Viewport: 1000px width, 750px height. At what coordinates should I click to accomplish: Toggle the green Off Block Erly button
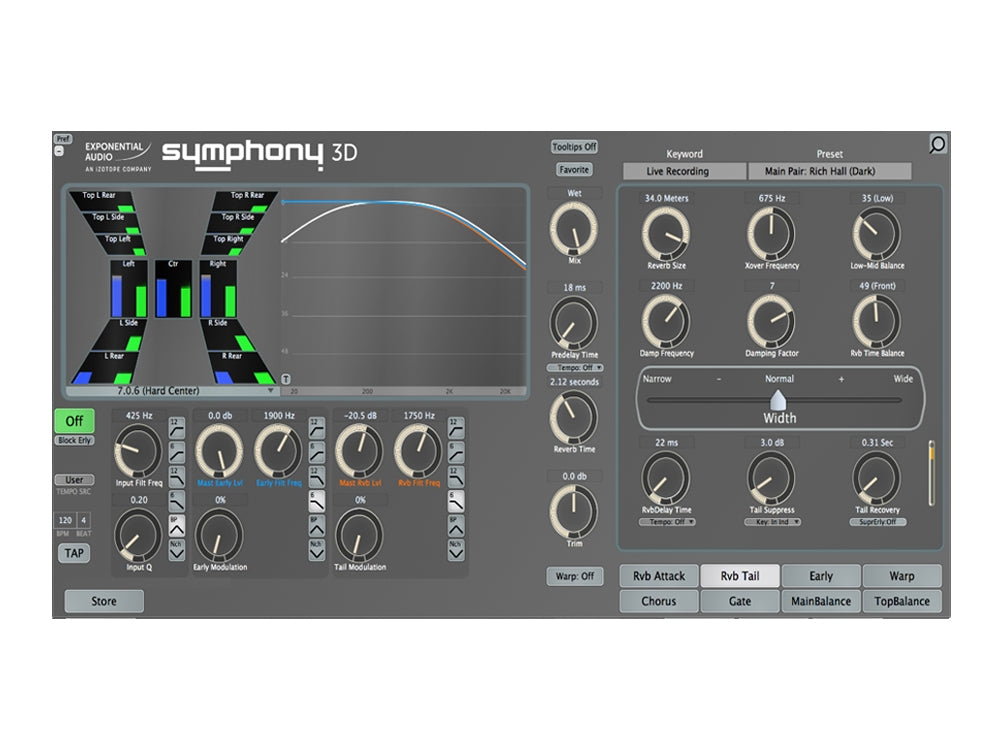[74, 421]
